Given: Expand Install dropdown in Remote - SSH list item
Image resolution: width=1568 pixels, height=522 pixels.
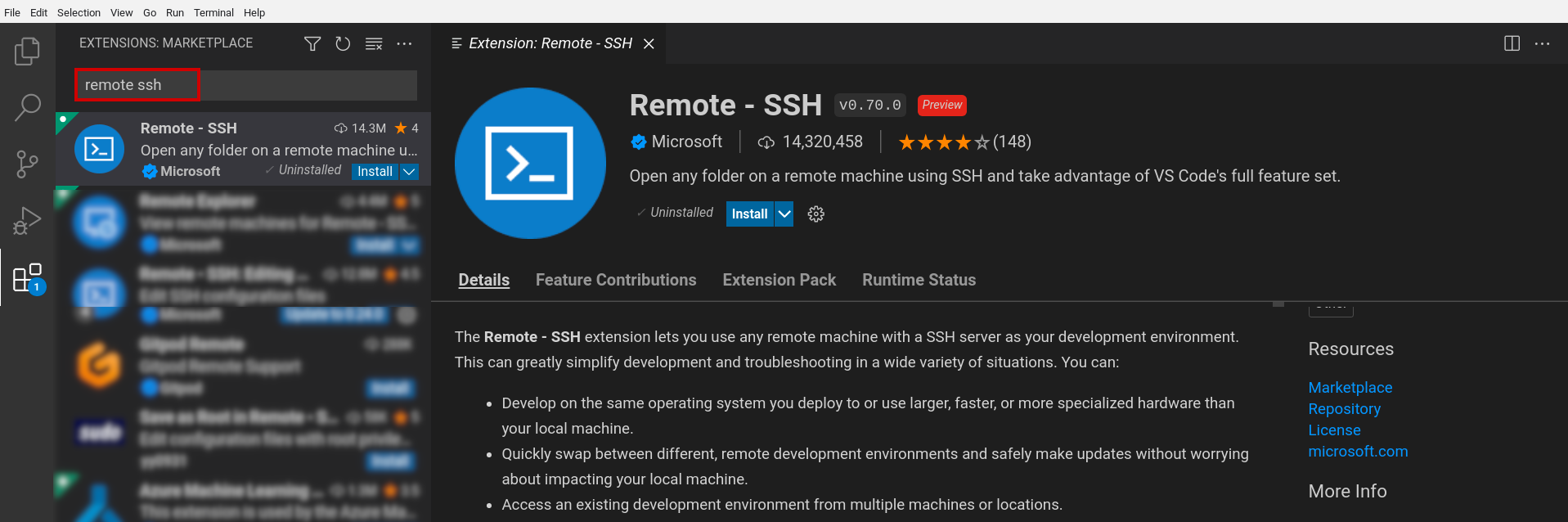Looking at the screenshot, I should [x=410, y=171].
